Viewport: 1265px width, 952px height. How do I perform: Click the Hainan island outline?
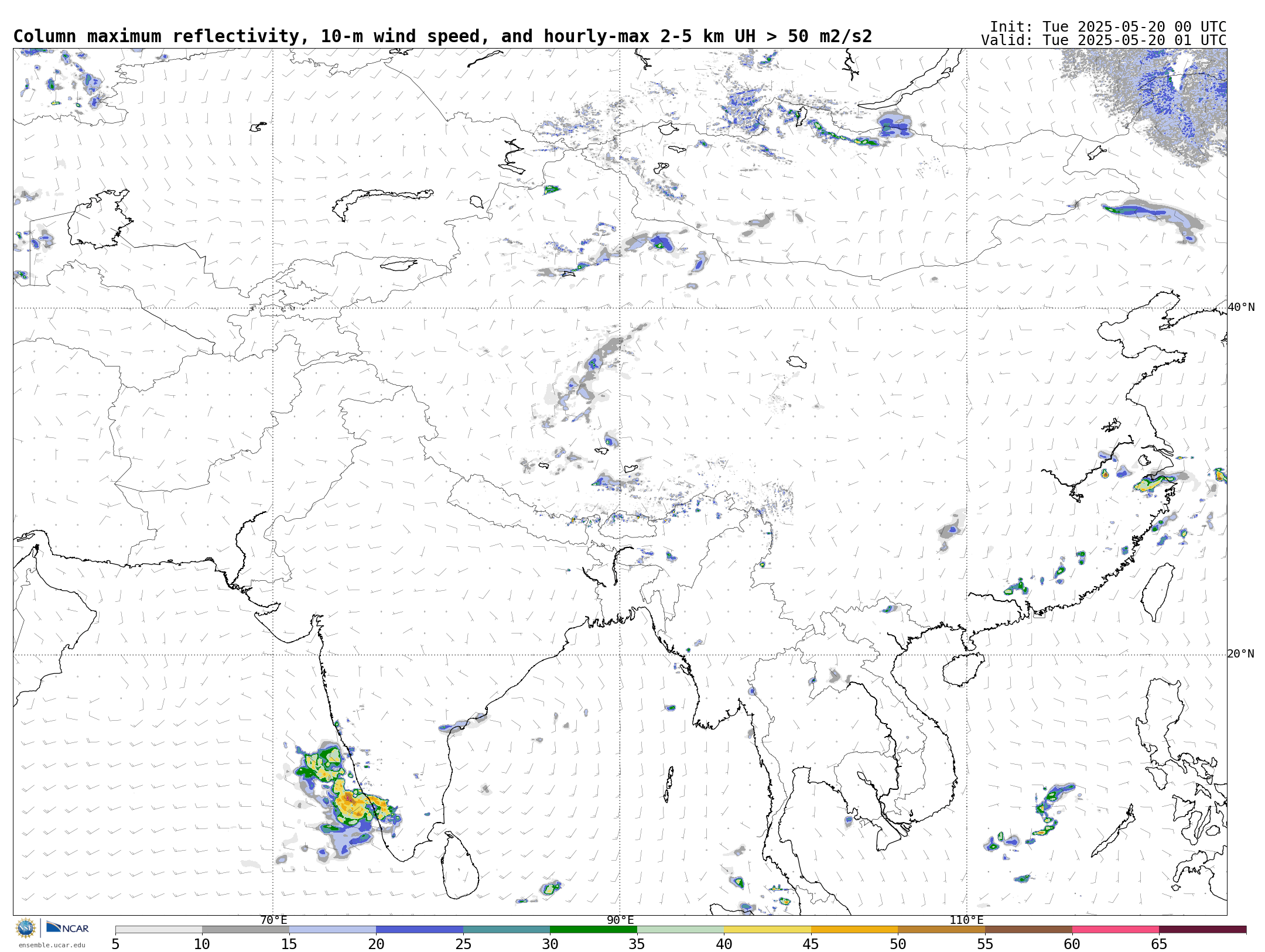click(x=963, y=669)
